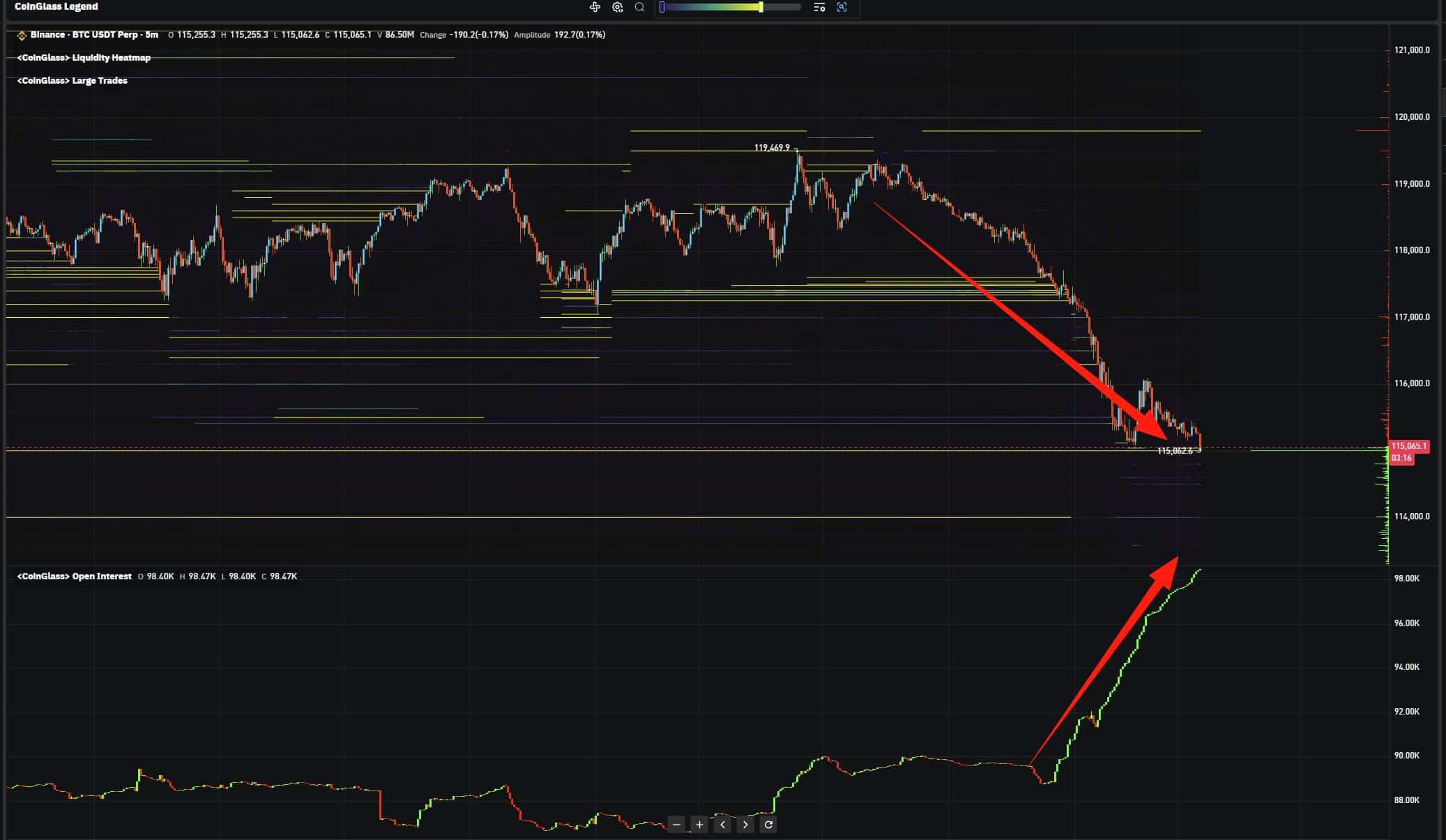Zoom out chart with minus button

[676, 825]
